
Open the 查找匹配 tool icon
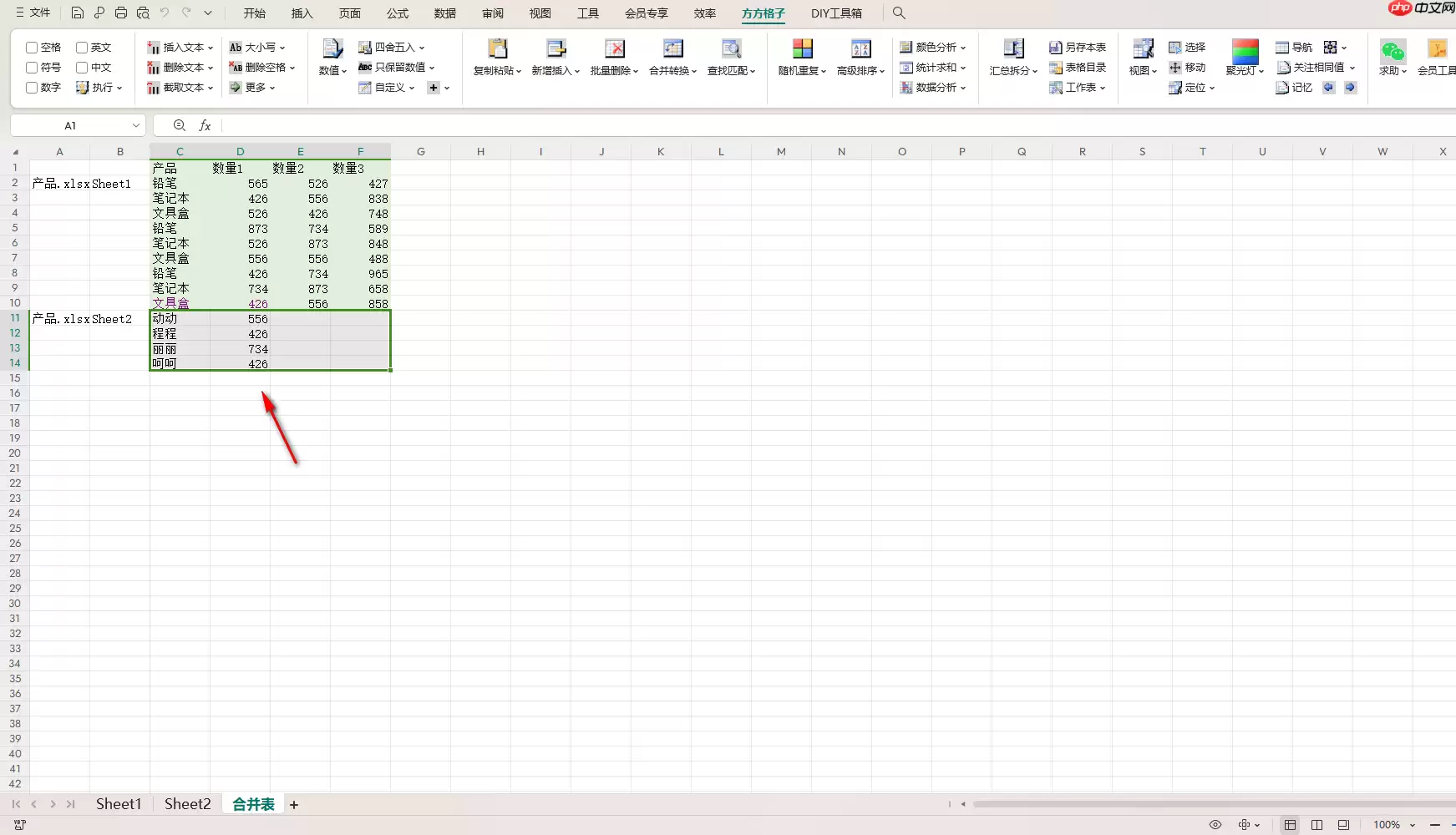(x=731, y=48)
